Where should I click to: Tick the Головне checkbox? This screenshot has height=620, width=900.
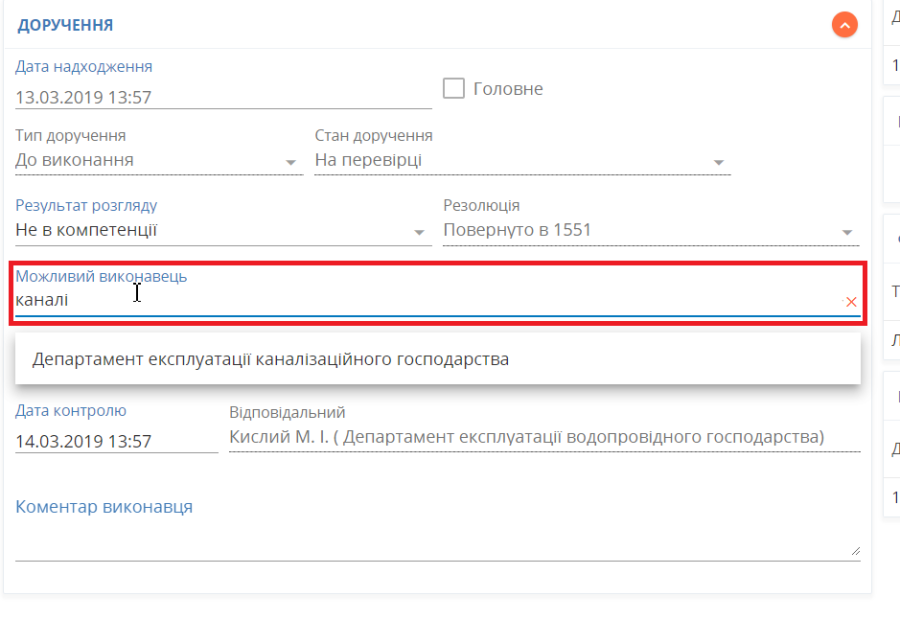point(454,89)
